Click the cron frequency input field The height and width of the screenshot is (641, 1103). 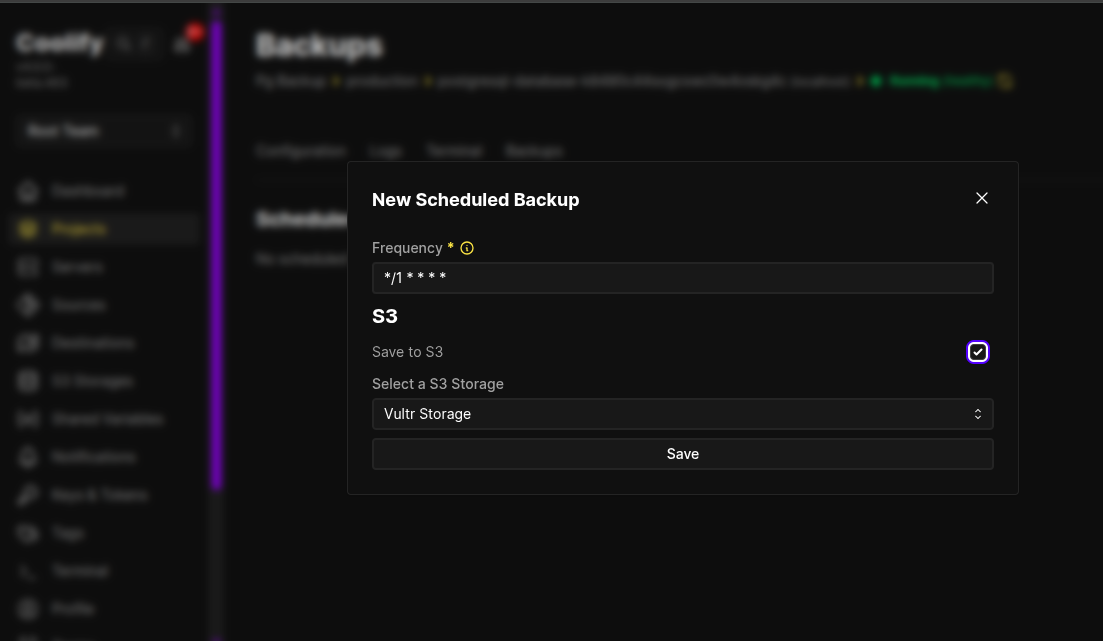(683, 277)
